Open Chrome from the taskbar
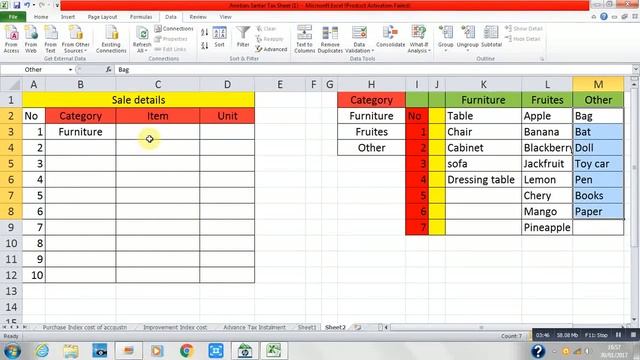The height and width of the screenshot is (360, 640). pyautogui.click(x=187, y=351)
